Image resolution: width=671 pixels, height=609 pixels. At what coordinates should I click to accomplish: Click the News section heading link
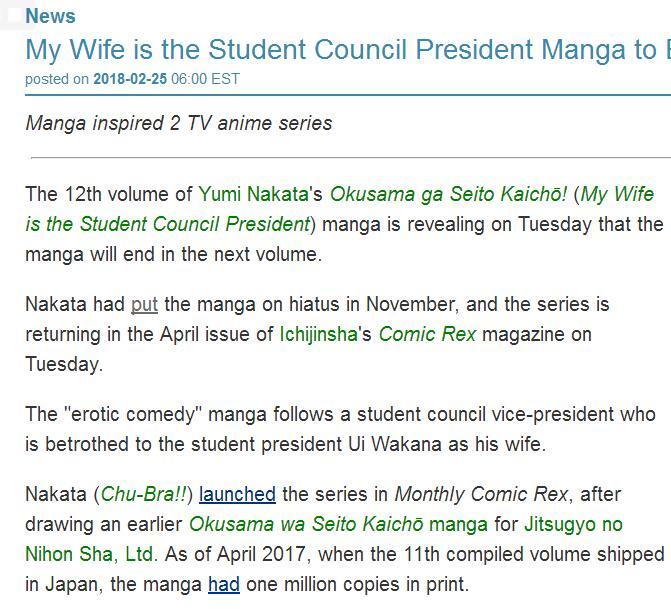[50, 16]
